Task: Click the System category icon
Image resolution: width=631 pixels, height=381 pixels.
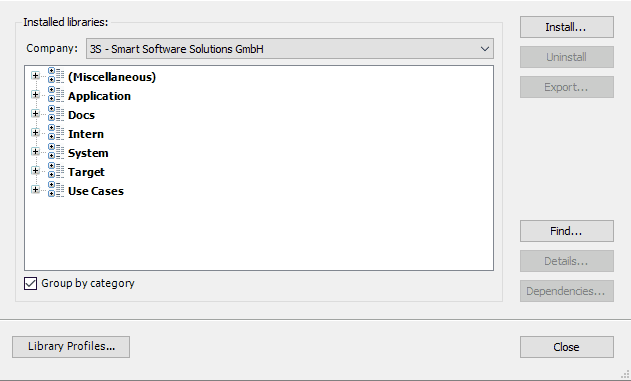Action: pos(56,151)
